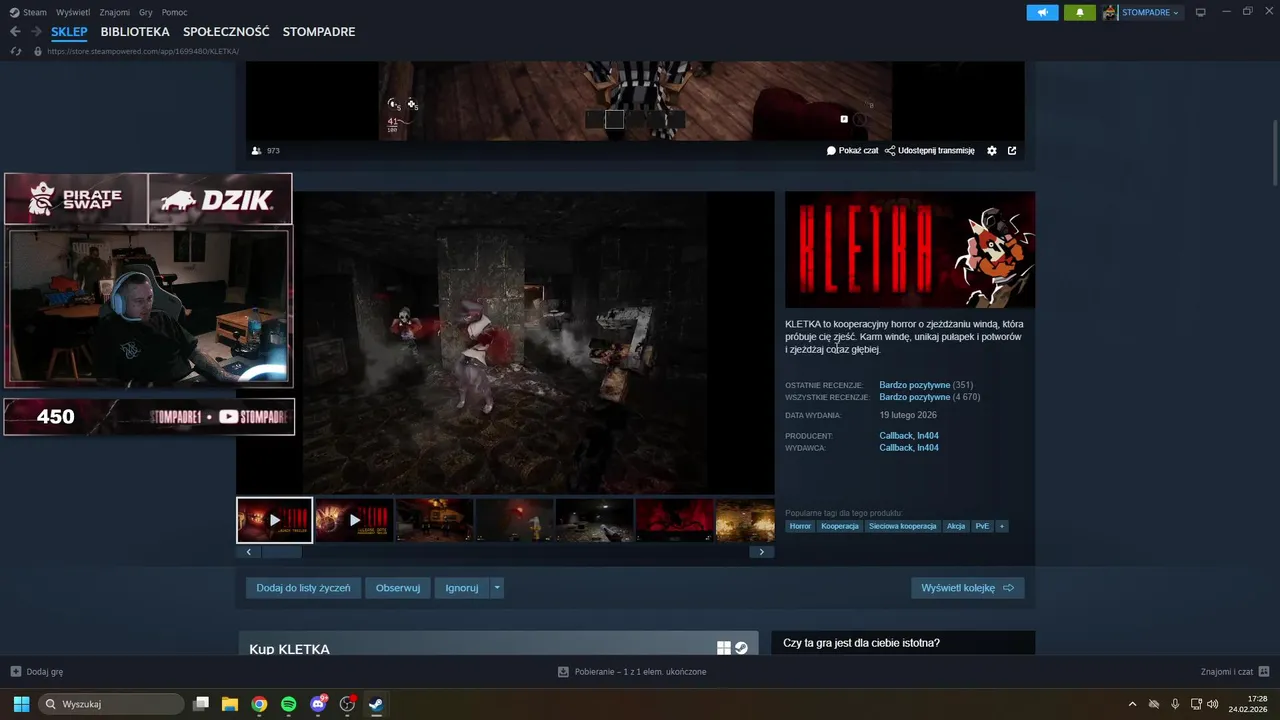Click Udostępnij transmisję

click(929, 151)
